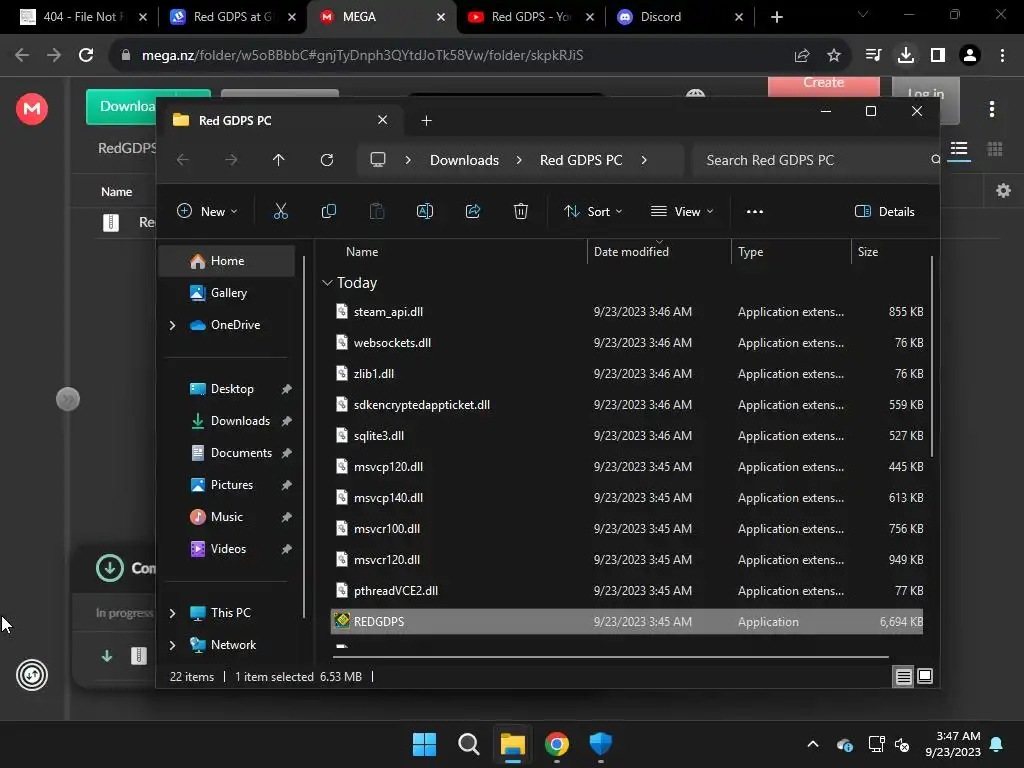
Task: Open the View dropdown
Action: click(682, 212)
